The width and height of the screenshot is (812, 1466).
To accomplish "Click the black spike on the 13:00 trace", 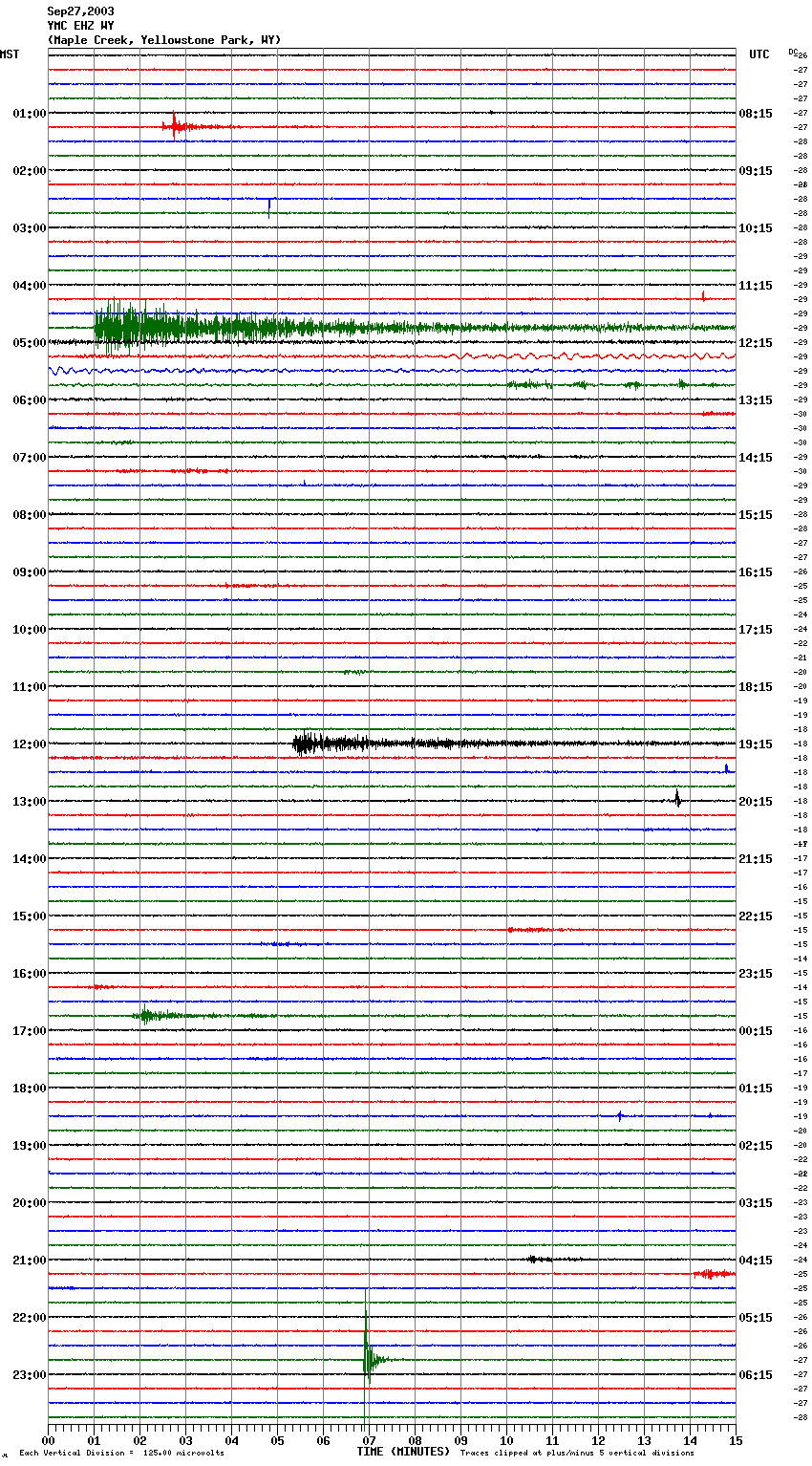I will point(677,799).
